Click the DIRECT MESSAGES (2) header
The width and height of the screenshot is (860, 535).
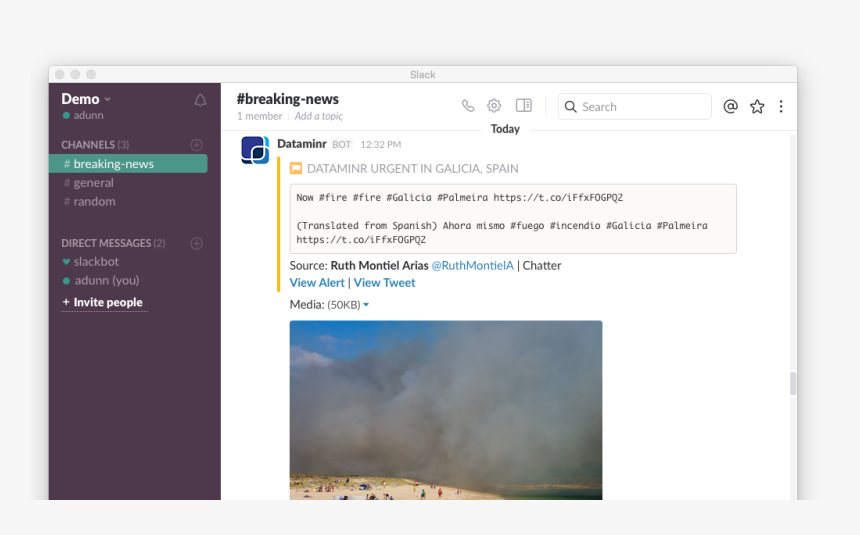(113, 243)
